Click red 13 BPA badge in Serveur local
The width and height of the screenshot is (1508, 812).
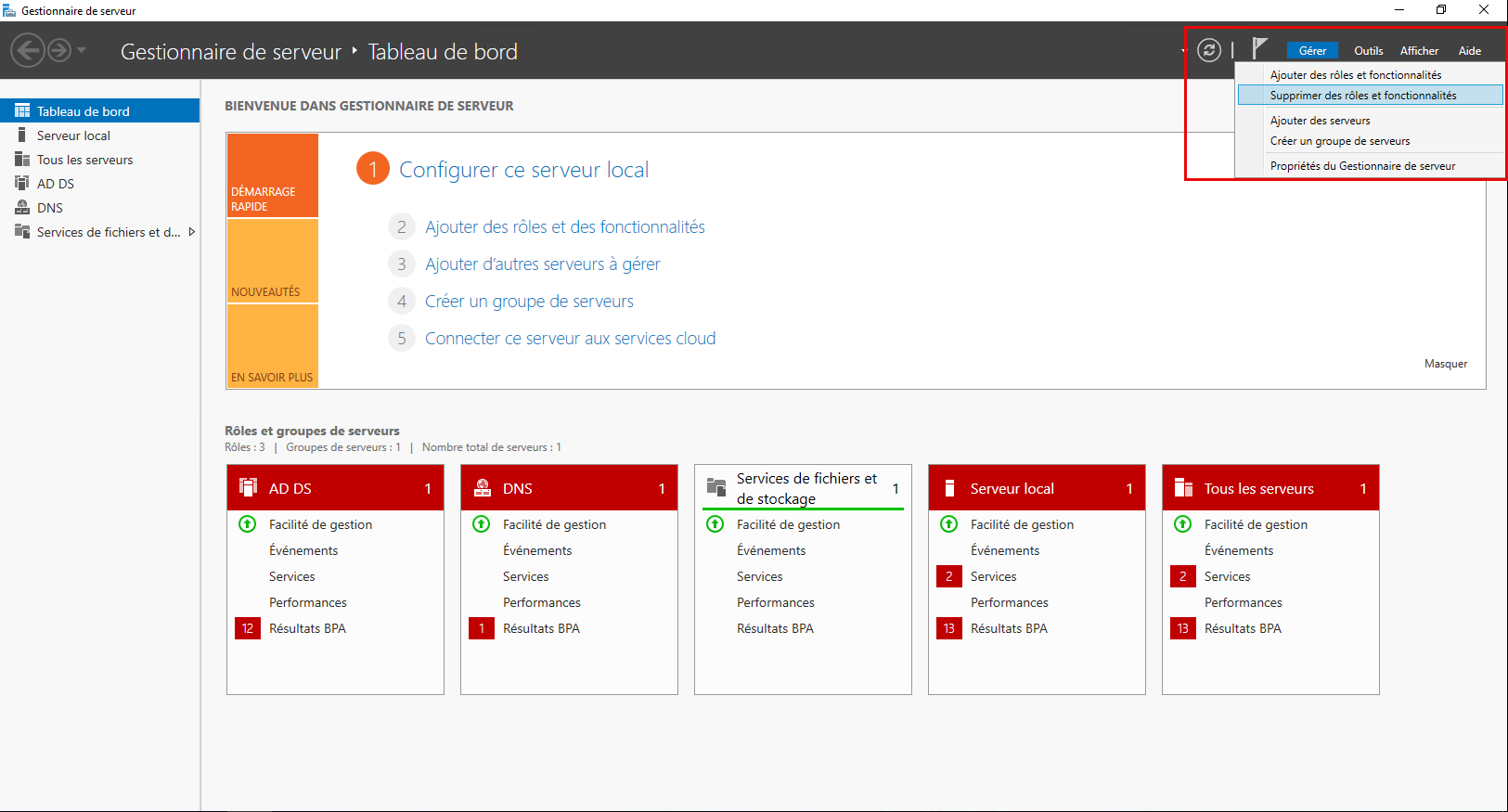[x=949, y=628]
